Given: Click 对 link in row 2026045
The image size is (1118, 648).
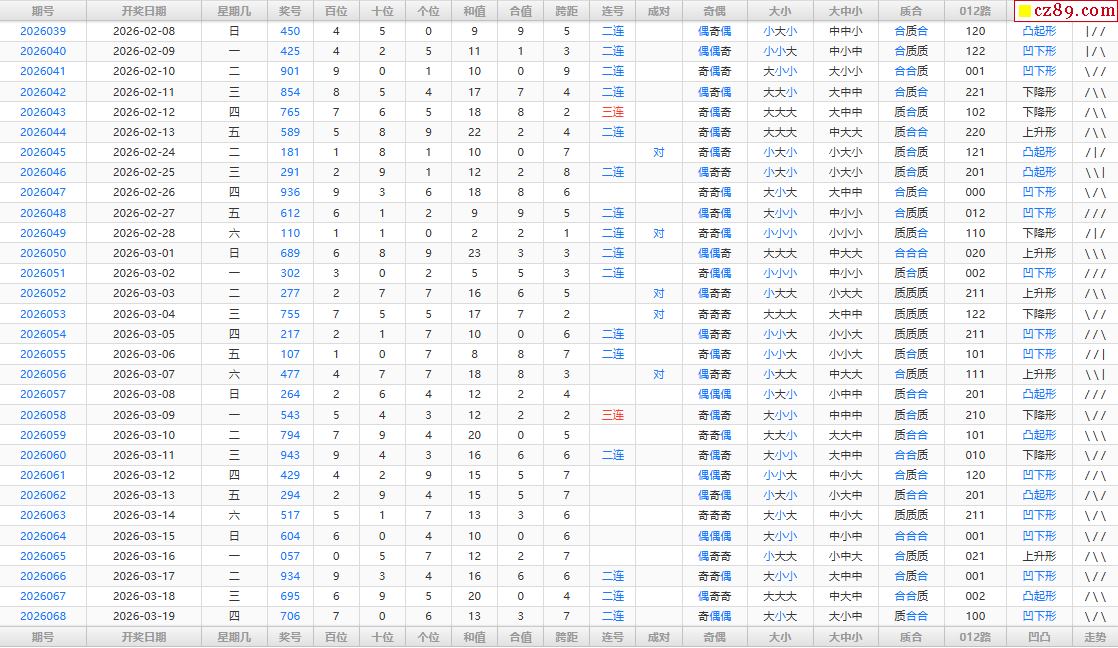Looking at the screenshot, I should (x=659, y=152).
